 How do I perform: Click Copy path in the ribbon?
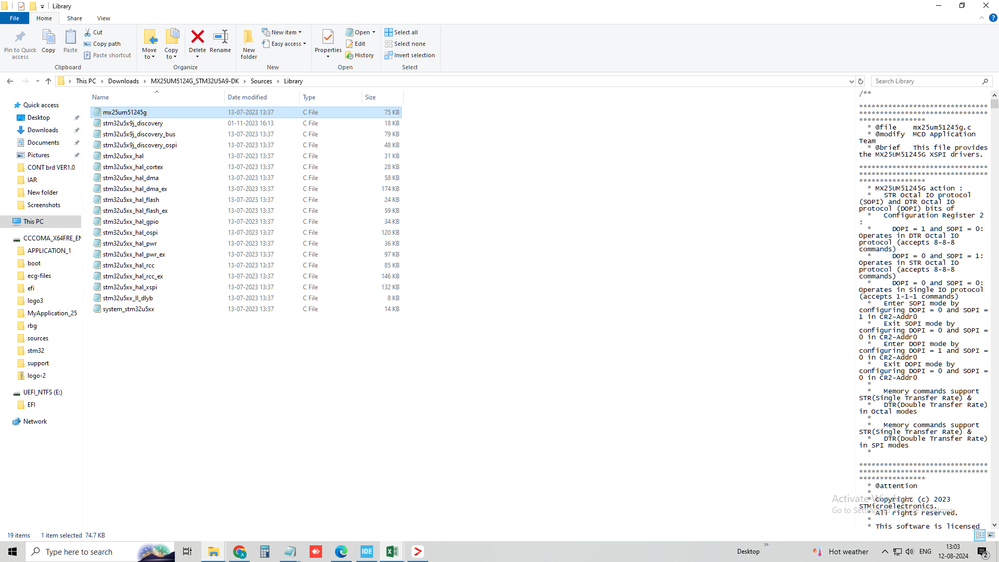(x=102, y=44)
